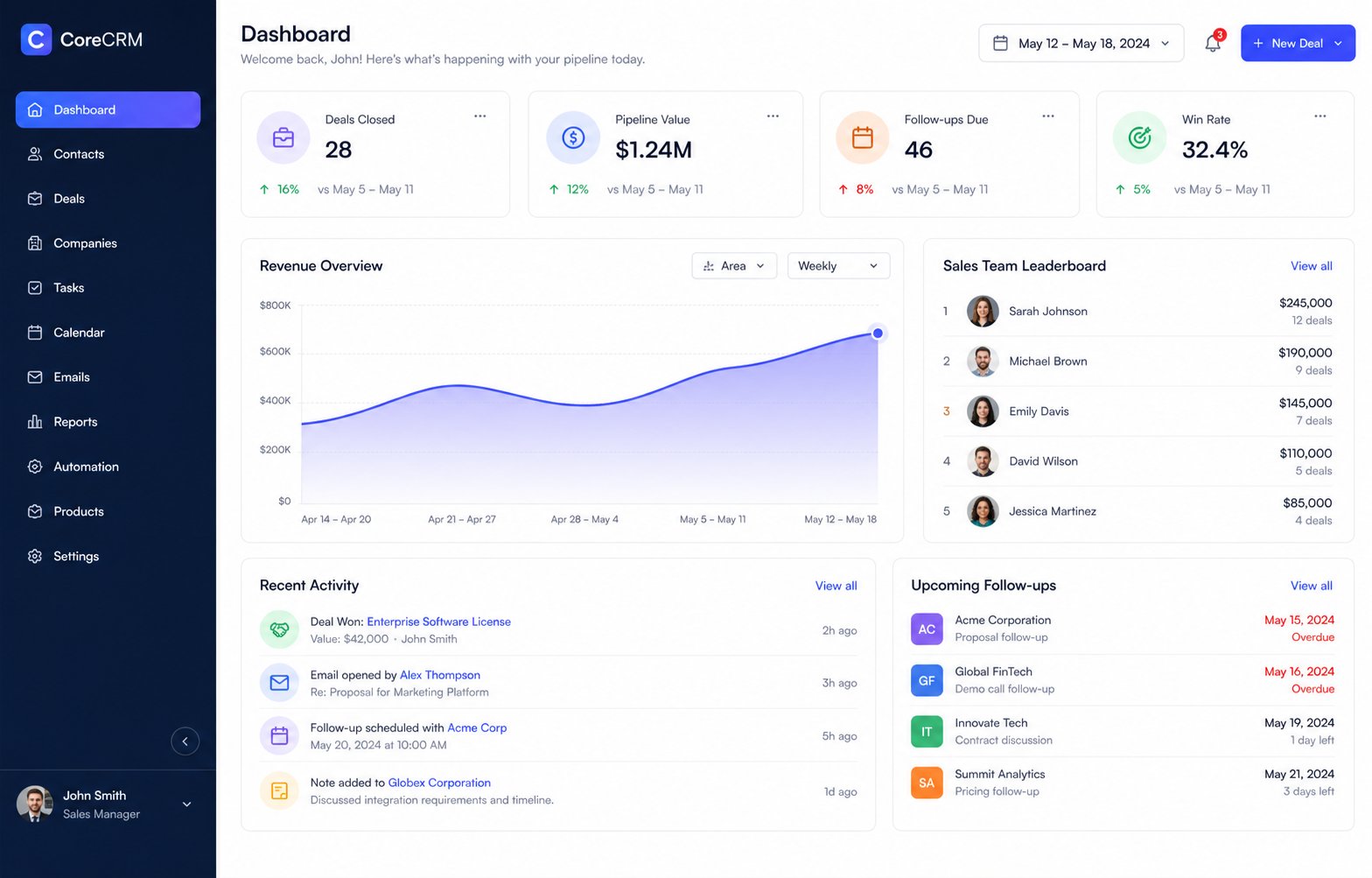Image resolution: width=1372 pixels, height=878 pixels.
Task: Open Products in sidebar
Action: [108, 511]
